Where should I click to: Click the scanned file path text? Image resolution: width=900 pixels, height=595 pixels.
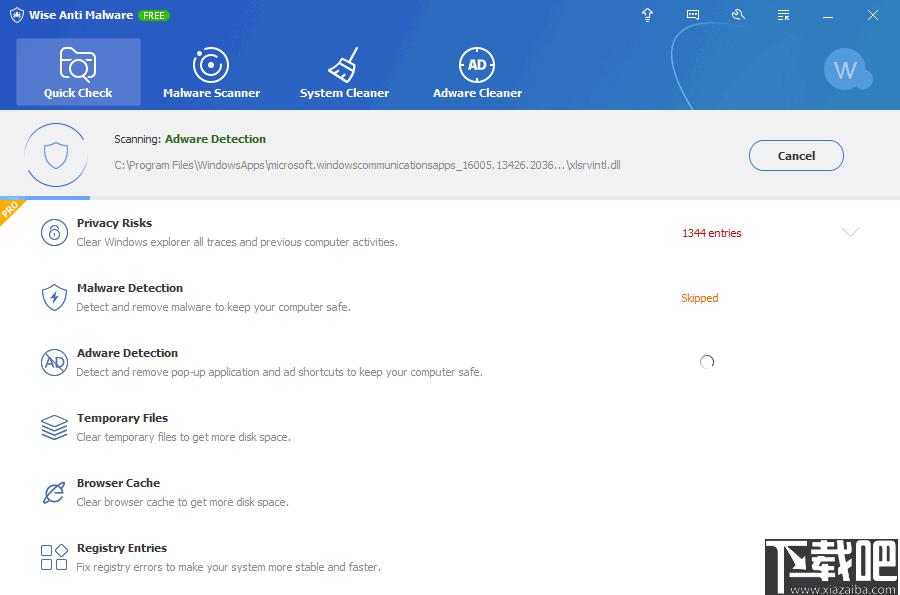[x=367, y=165]
